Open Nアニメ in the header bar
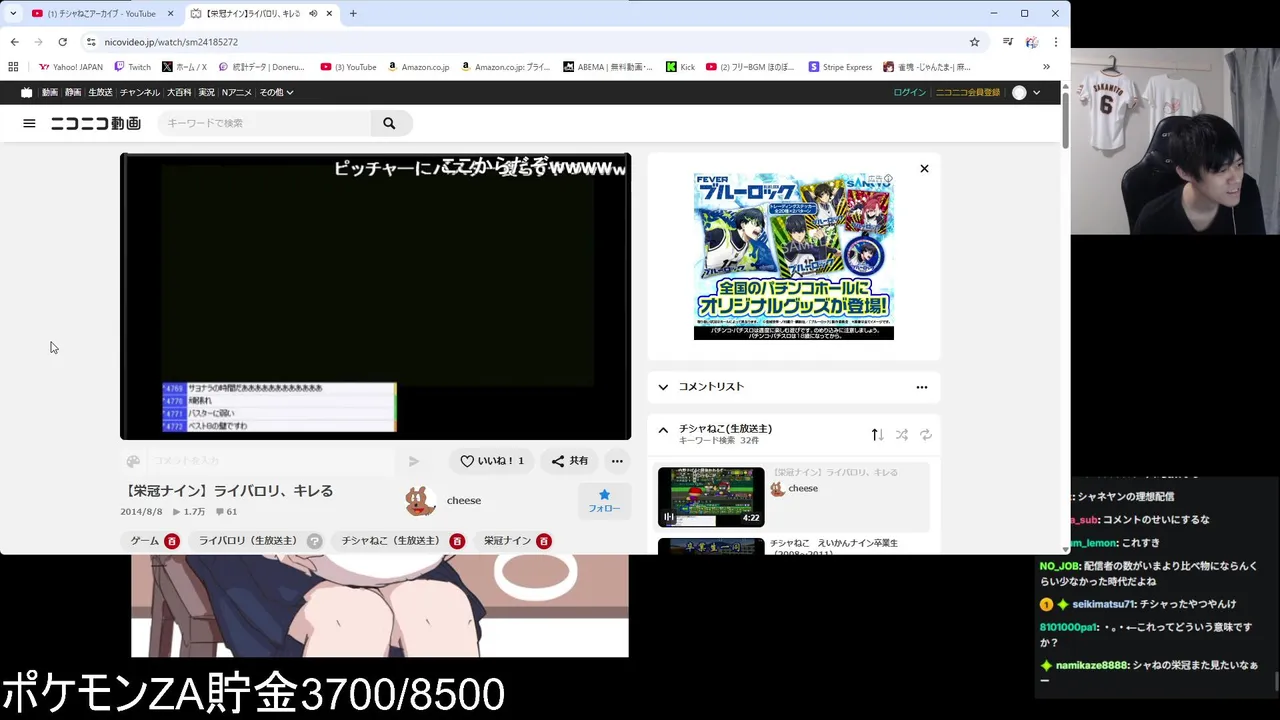 pyautogui.click(x=238, y=92)
